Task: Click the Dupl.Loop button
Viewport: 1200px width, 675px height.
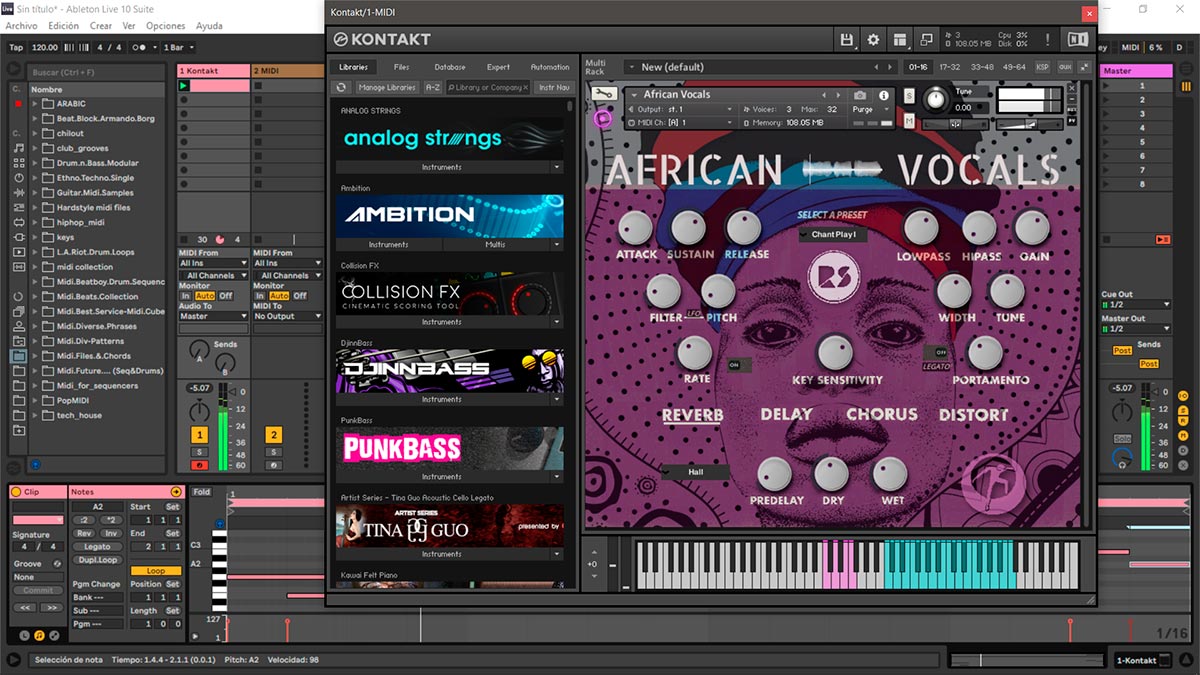Action: 97,560
